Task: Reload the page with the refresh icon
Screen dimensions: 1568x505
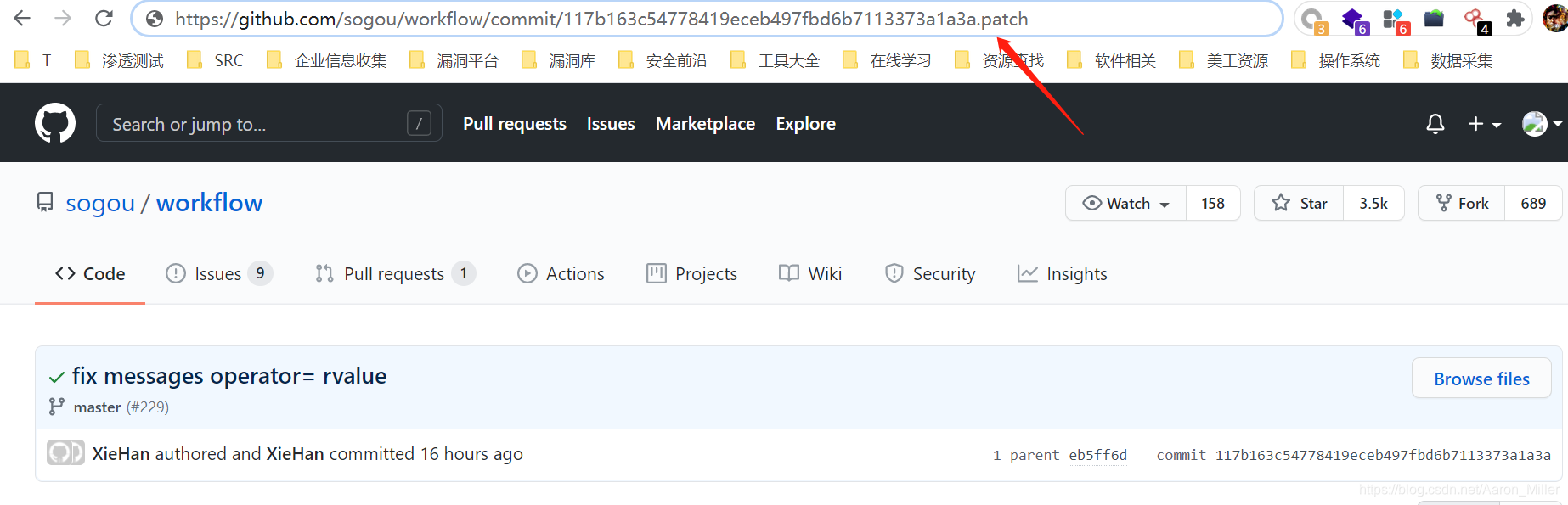Action: [104, 18]
